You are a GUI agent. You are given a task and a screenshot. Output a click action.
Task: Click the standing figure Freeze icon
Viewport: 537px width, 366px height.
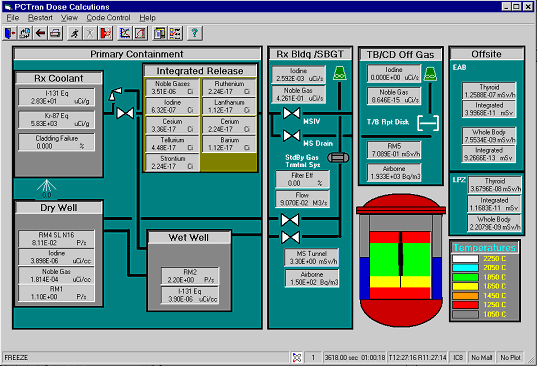tap(90, 33)
